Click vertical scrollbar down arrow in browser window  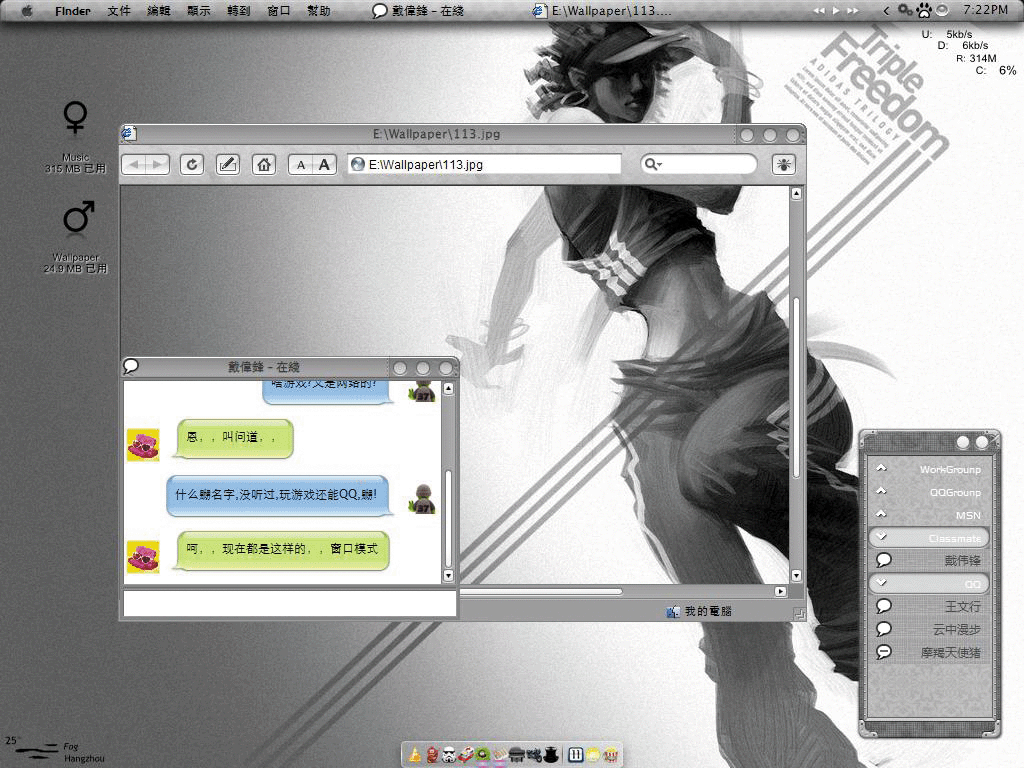[x=796, y=576]
